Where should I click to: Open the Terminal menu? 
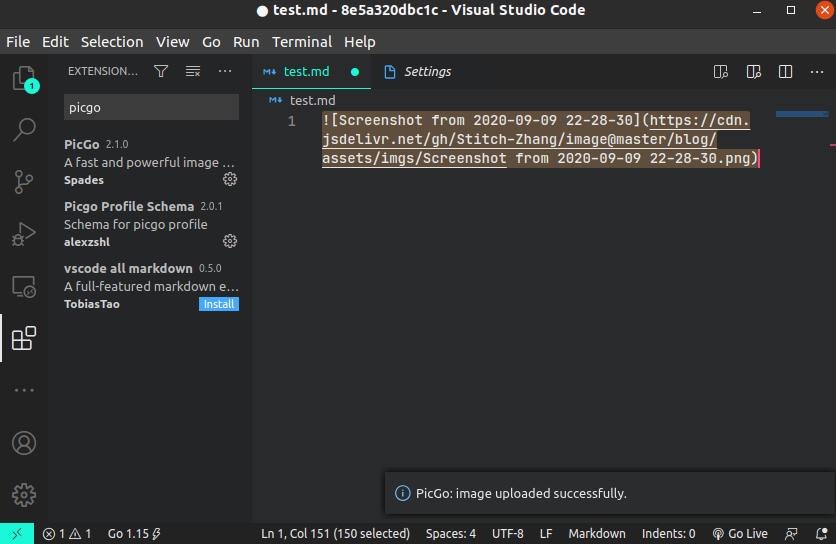(302, 42)
